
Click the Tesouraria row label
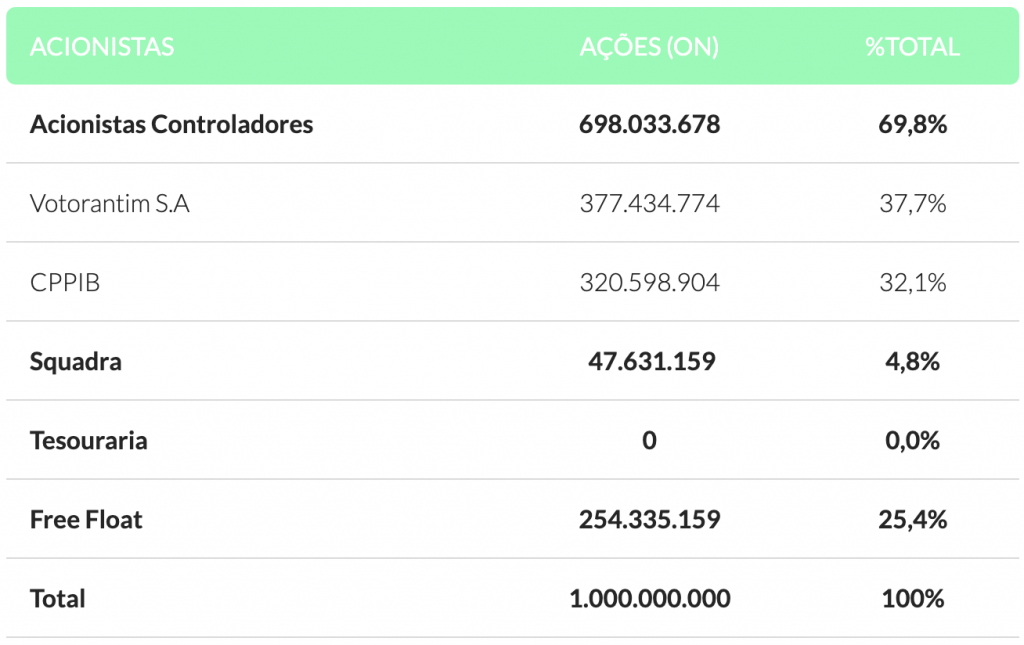88,441
